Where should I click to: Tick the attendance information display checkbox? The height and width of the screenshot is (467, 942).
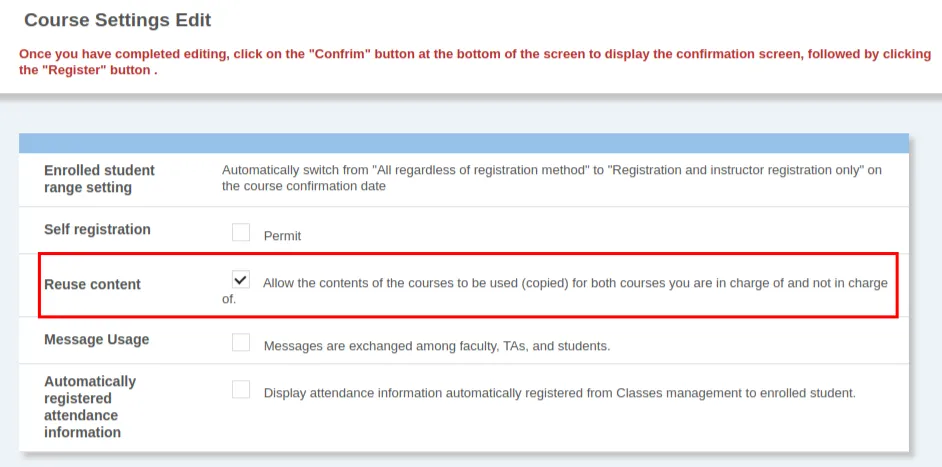pos(241,390)
